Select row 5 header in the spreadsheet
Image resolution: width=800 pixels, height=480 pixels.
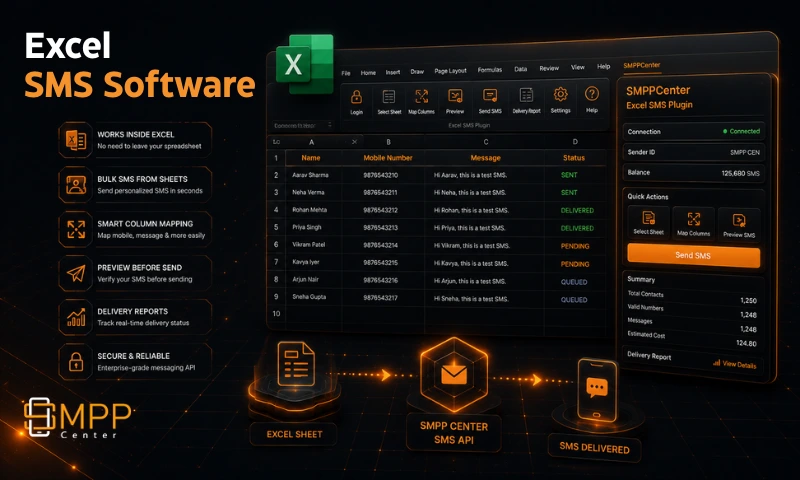[276, 227]
